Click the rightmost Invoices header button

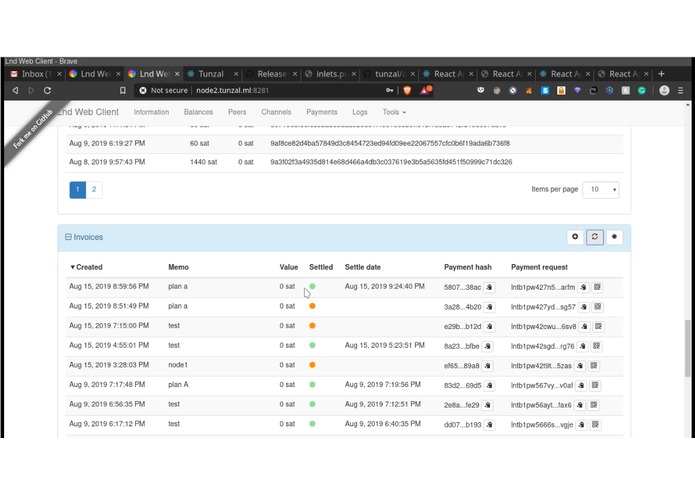click(x=614, y=237)
